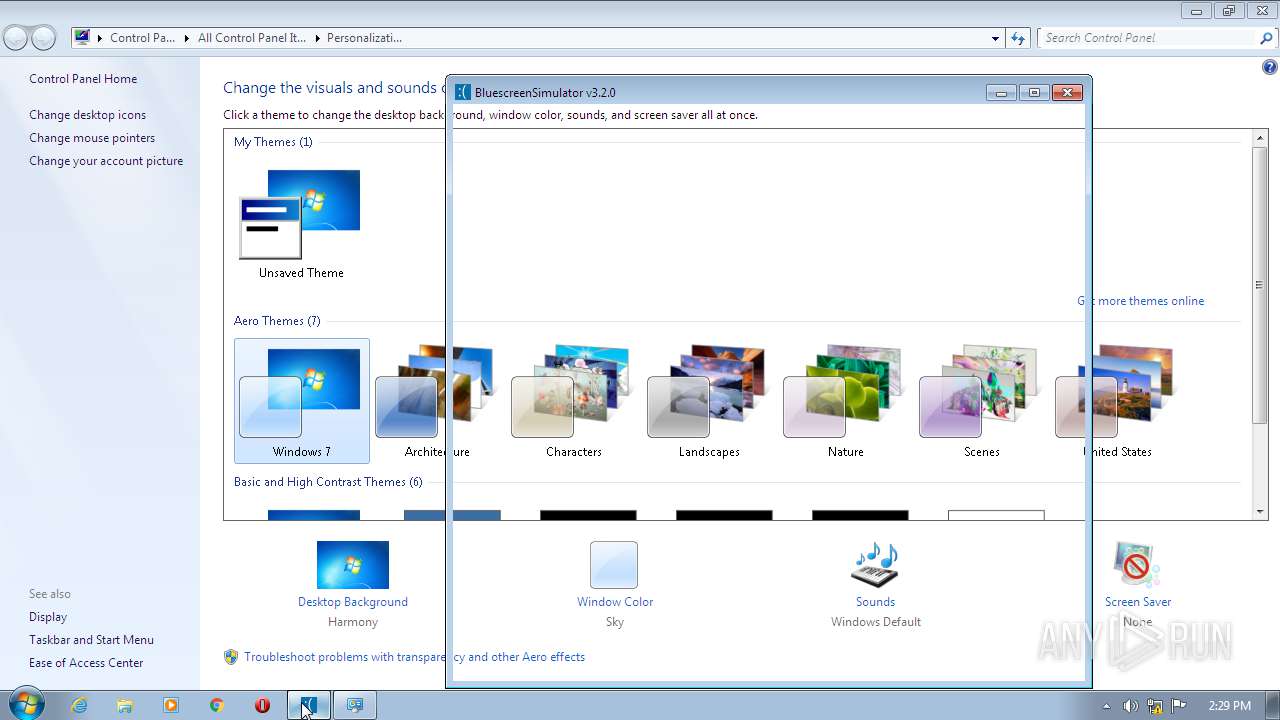Choose the Architecture theme
This screenshot has width=1280, height=720.
click(x=437, y=400)
